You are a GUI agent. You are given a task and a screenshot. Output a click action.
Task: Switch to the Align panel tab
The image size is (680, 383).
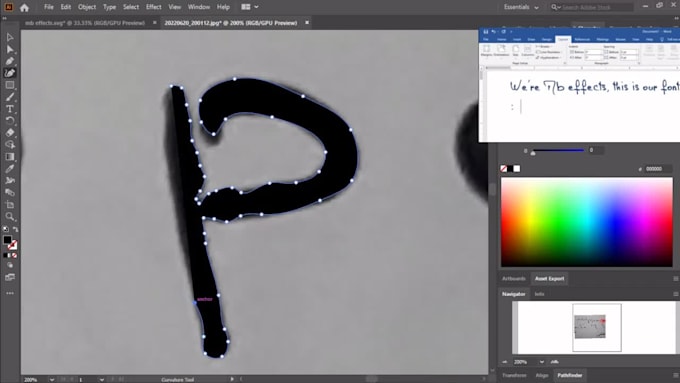542,375
